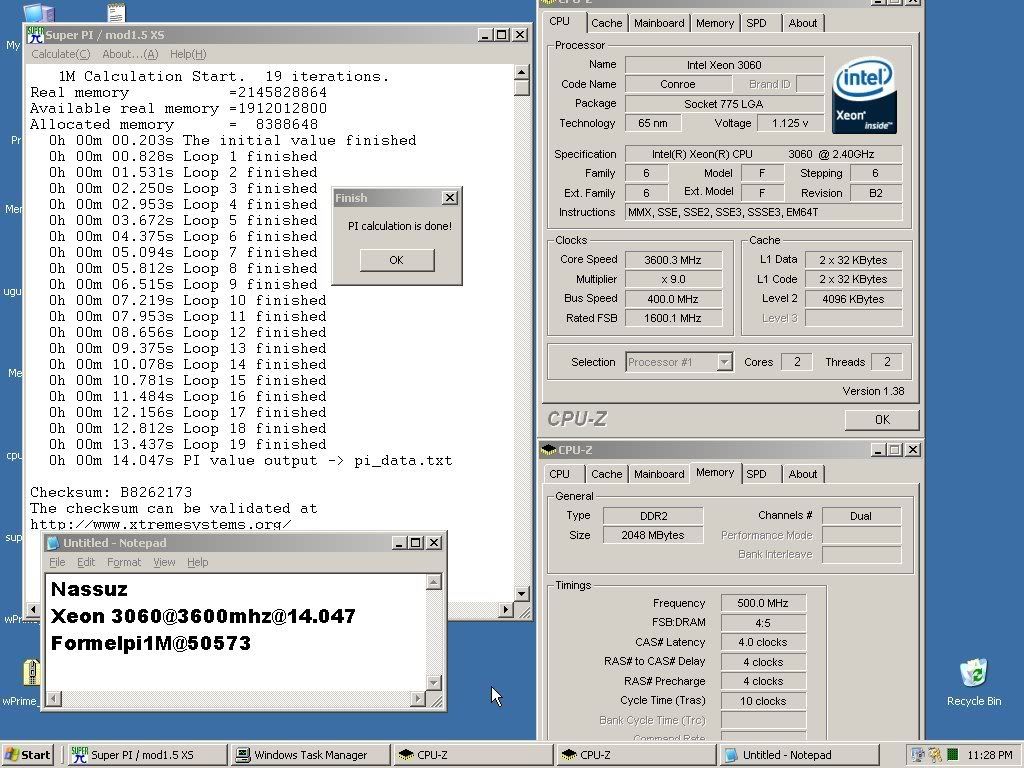Switch to Windows Task Manager from the taskbar
Image resolution: width=1024 pixels, height=768 pixels.
pos(310,755)
